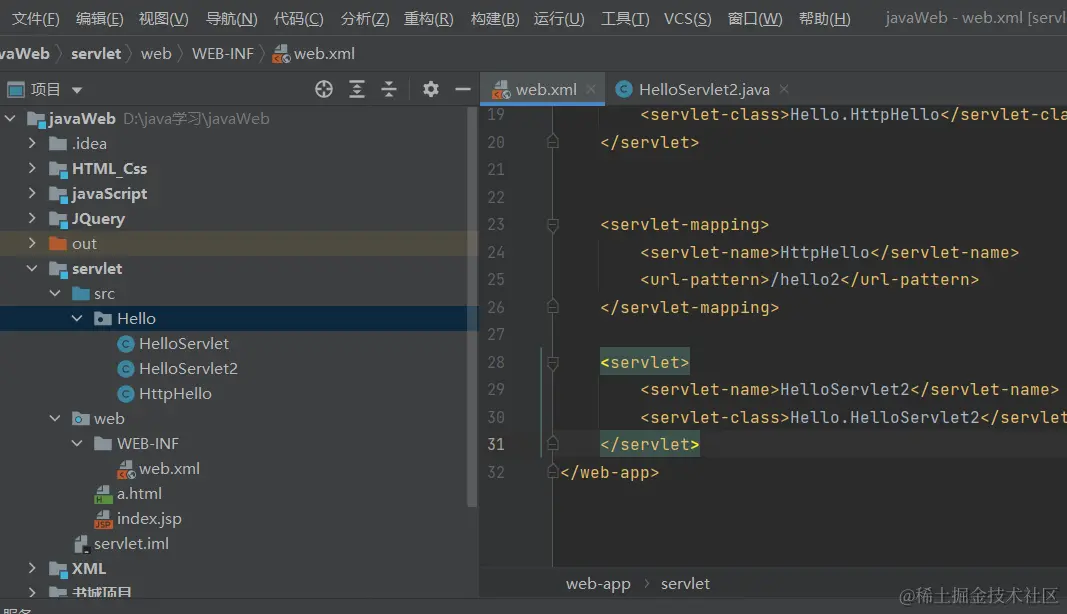This screenshot has width=1067, height=614.
Task: Collapse the servlet module
Action: point(32,268)
